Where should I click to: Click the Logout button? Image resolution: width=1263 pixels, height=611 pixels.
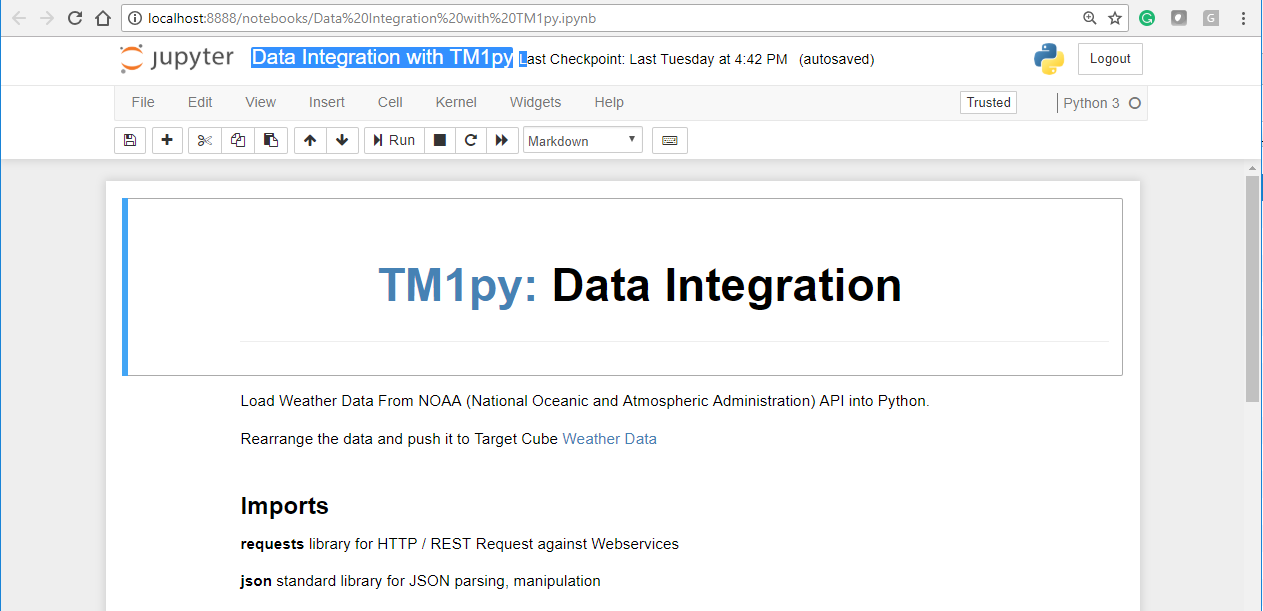(x=1110, y=59)
